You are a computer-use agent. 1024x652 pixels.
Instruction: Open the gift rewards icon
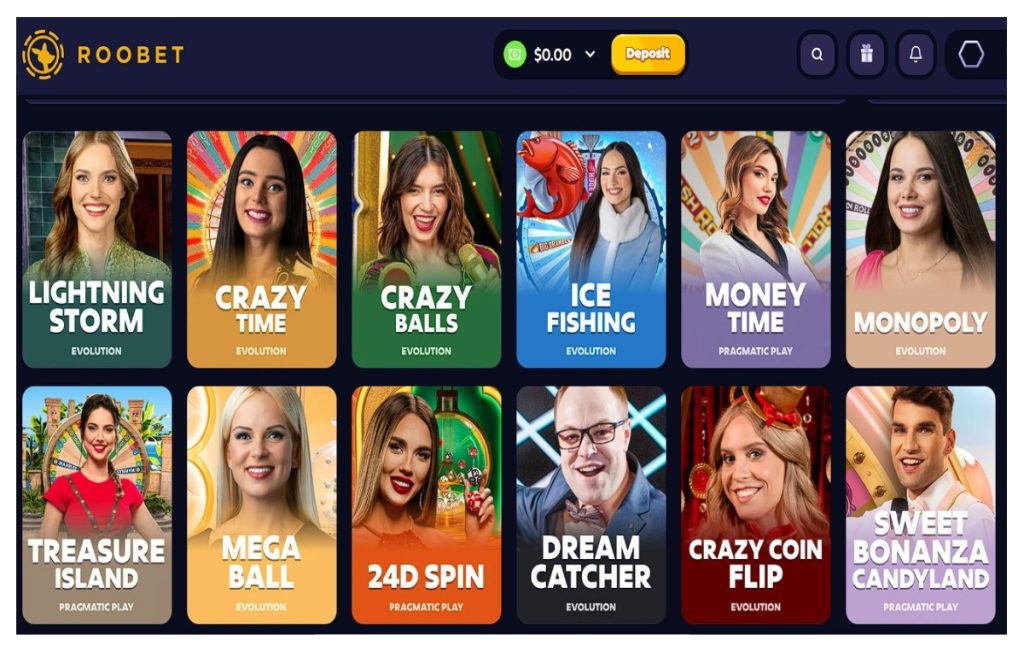tap(867, 54)
